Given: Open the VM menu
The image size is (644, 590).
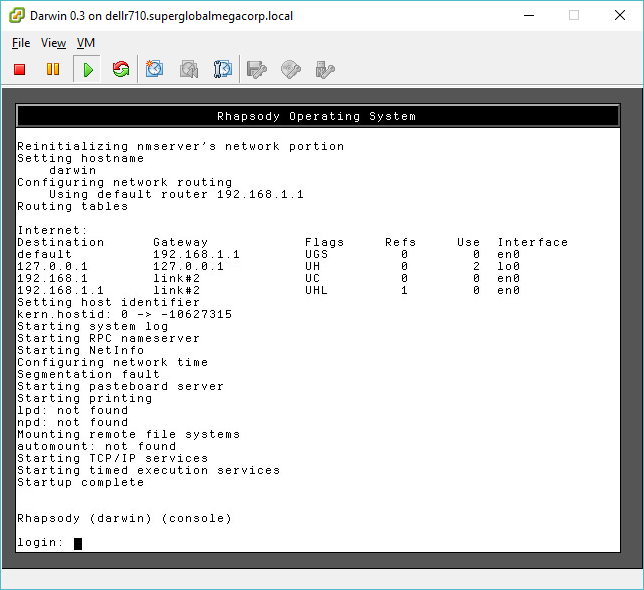Looking at the screenshot, I should (86, 43).
